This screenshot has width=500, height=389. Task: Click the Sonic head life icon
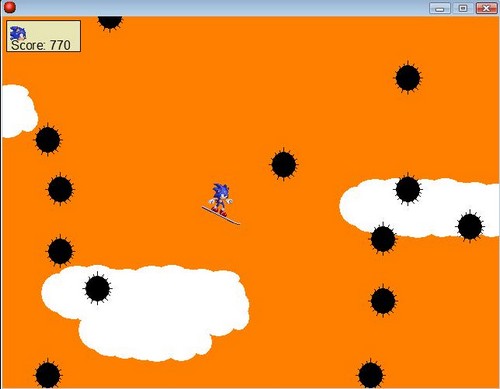click(18, 33)
